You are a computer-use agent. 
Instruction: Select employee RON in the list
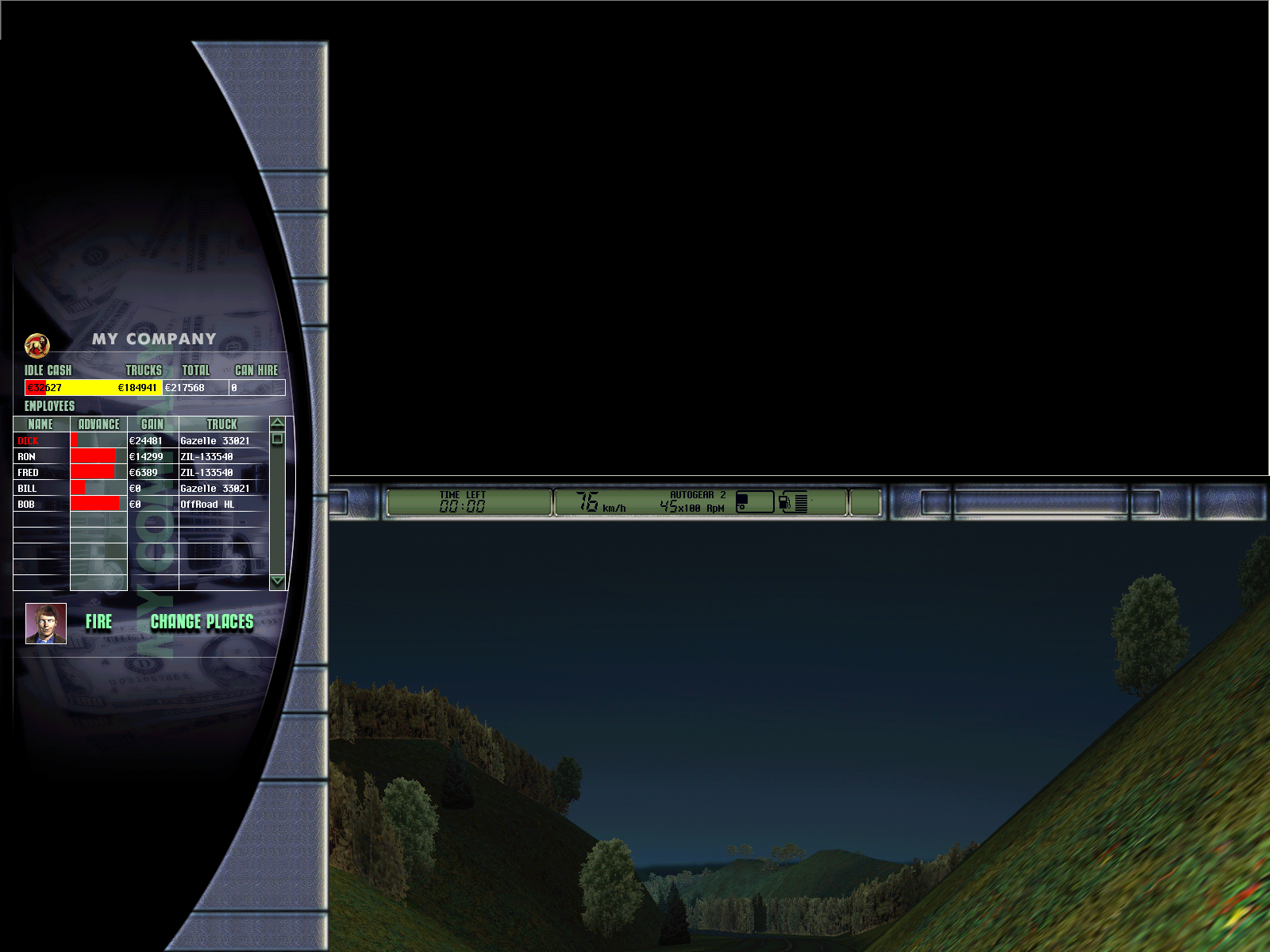[x=27, y=457]
